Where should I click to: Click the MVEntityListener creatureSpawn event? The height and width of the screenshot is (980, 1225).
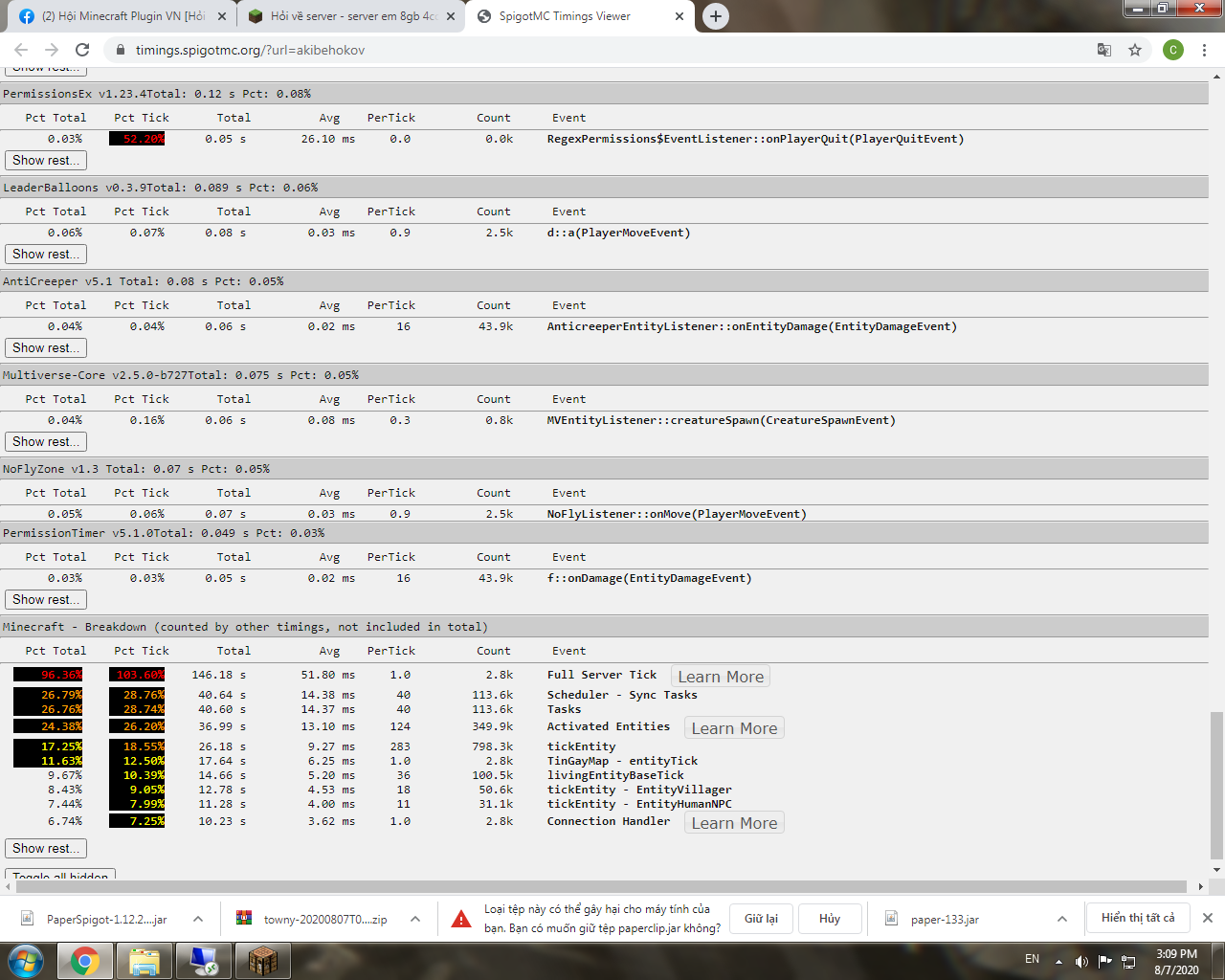pos(721,420)
